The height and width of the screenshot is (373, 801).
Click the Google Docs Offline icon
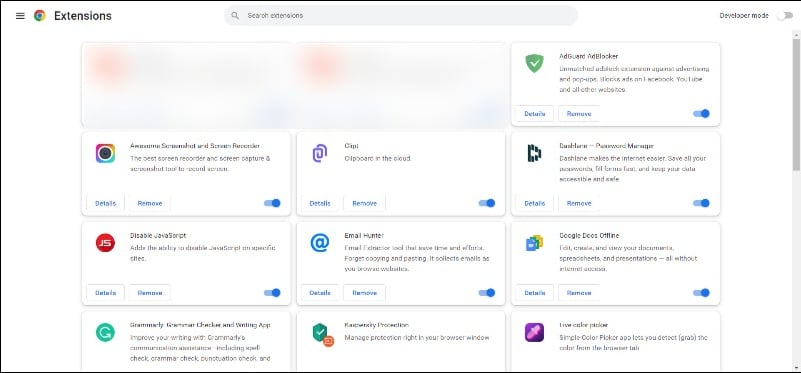pyautogui.click(x=534, y=243)
